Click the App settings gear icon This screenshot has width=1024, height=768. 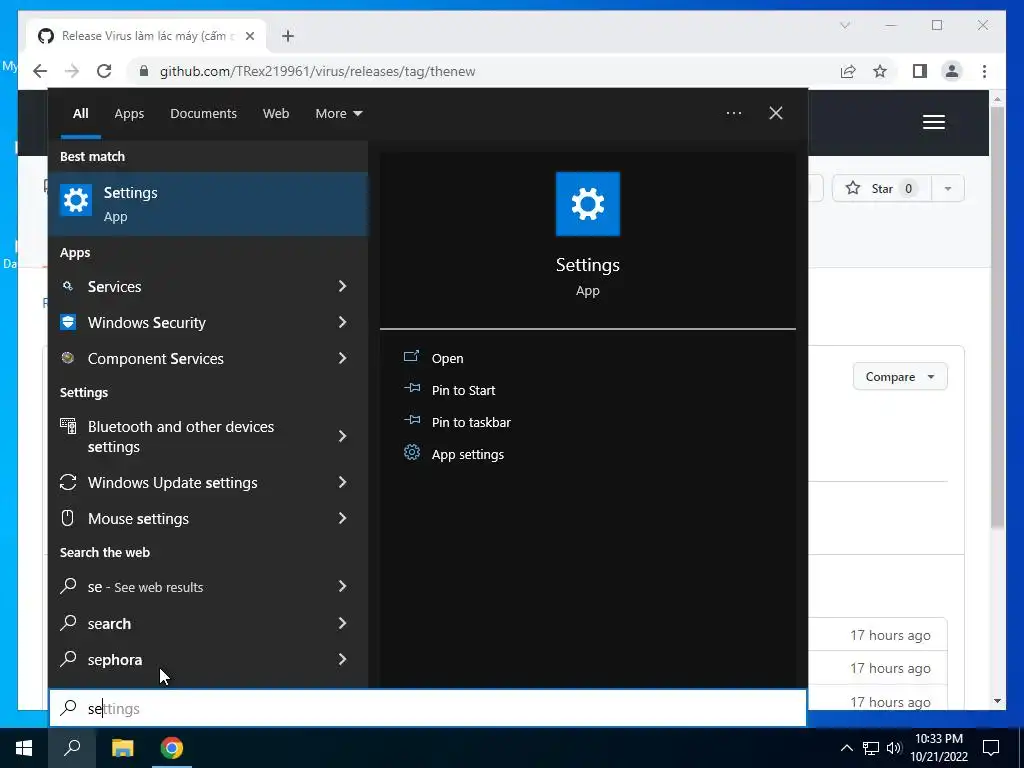tap(411, 452)
